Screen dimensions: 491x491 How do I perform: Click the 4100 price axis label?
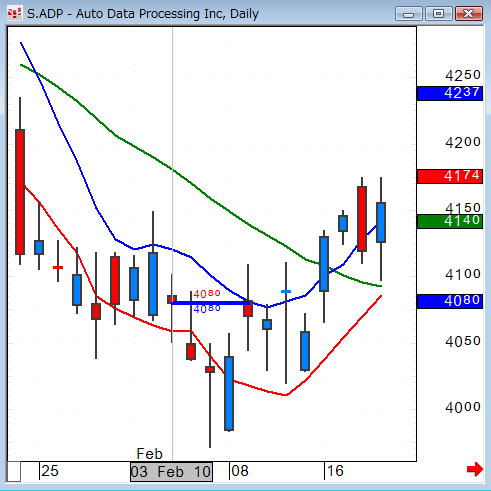(x=463, y=274)
